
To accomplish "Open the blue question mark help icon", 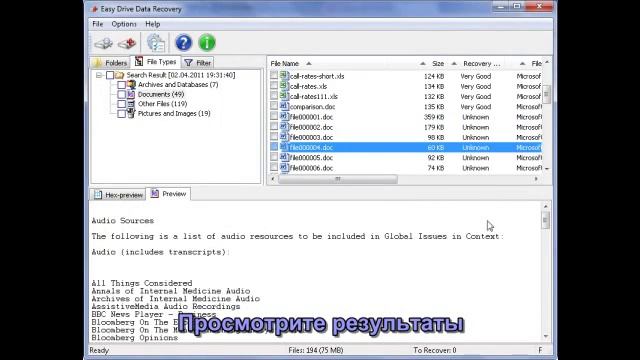I will click(x=184, y=42).
